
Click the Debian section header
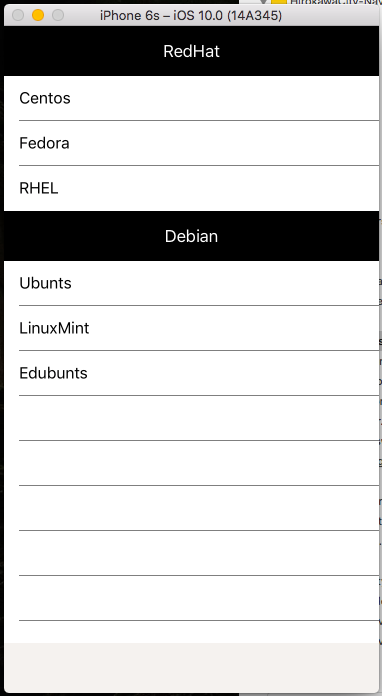[191, 236]
